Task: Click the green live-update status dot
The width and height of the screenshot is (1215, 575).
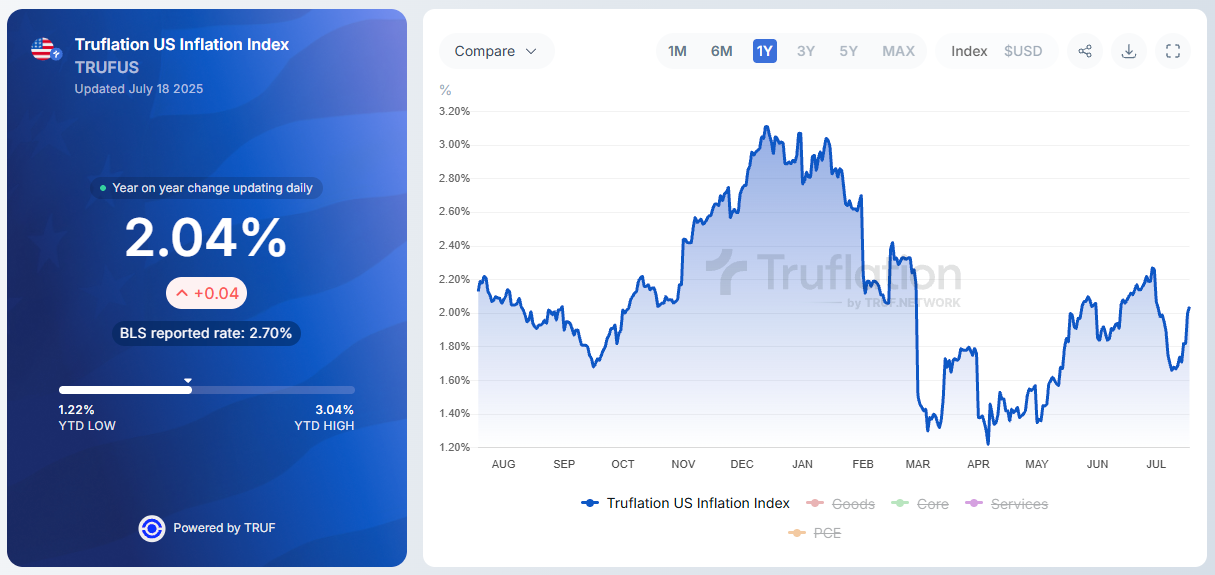Action: coord(103,188)
